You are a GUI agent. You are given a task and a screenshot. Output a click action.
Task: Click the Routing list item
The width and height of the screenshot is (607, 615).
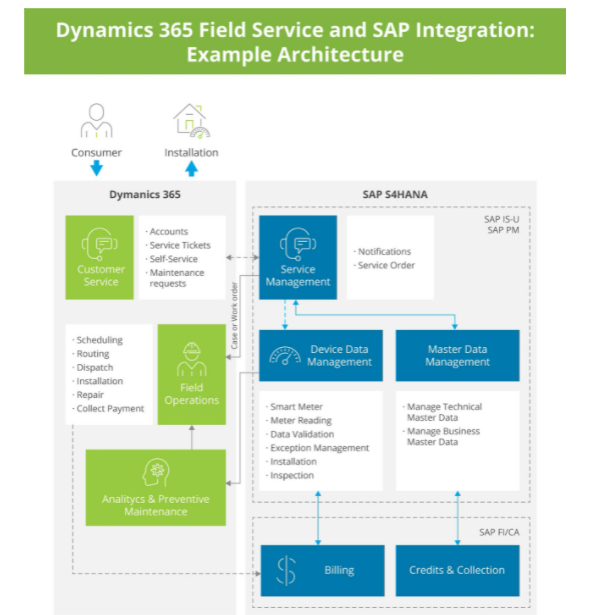(91, 354)
